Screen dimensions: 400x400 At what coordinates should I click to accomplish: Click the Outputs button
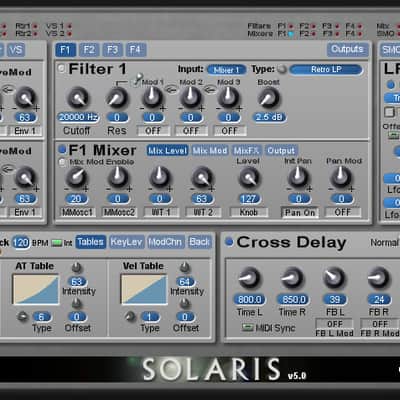click(347, 50)
